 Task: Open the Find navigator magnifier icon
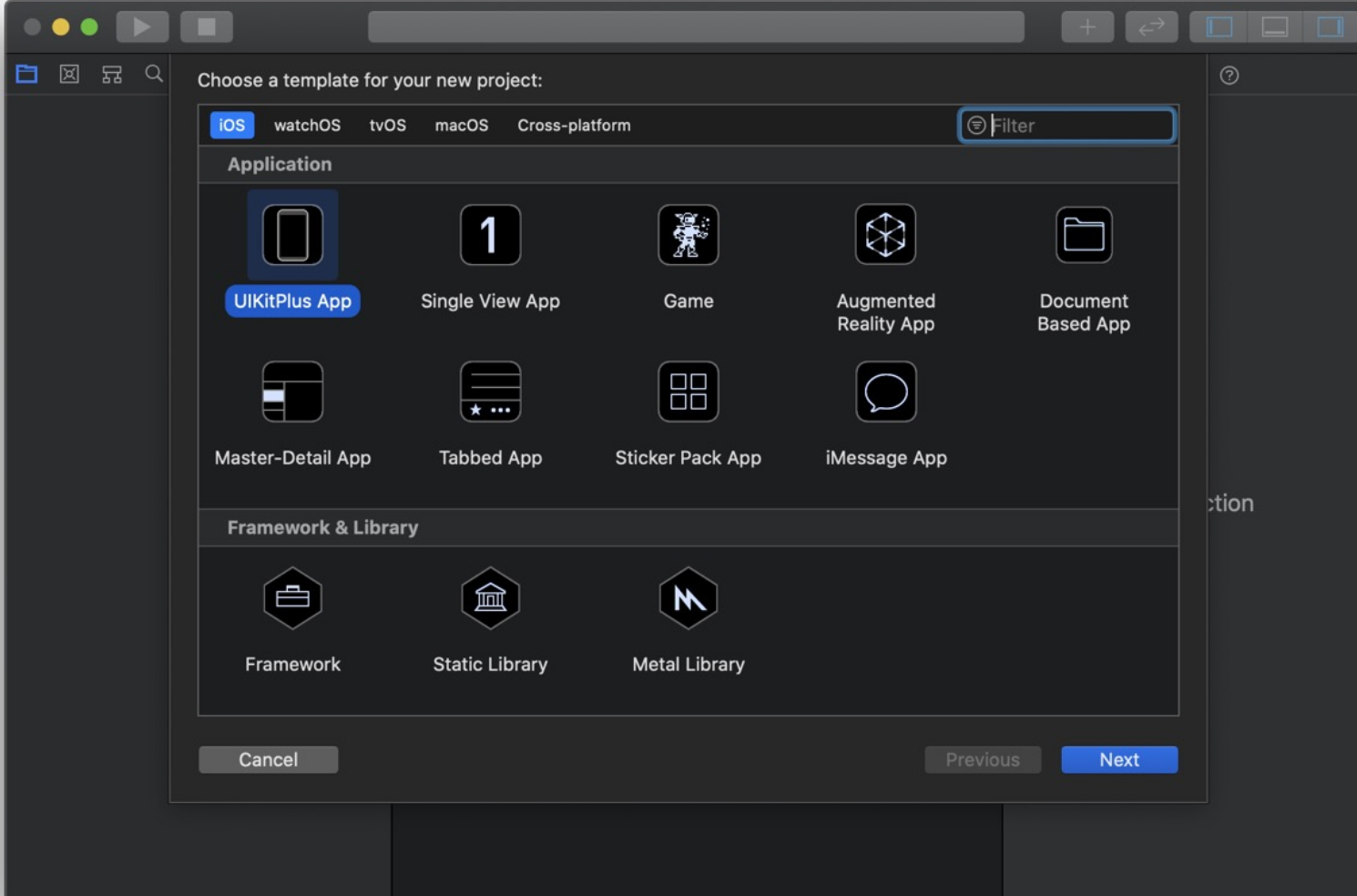point(154,74)
